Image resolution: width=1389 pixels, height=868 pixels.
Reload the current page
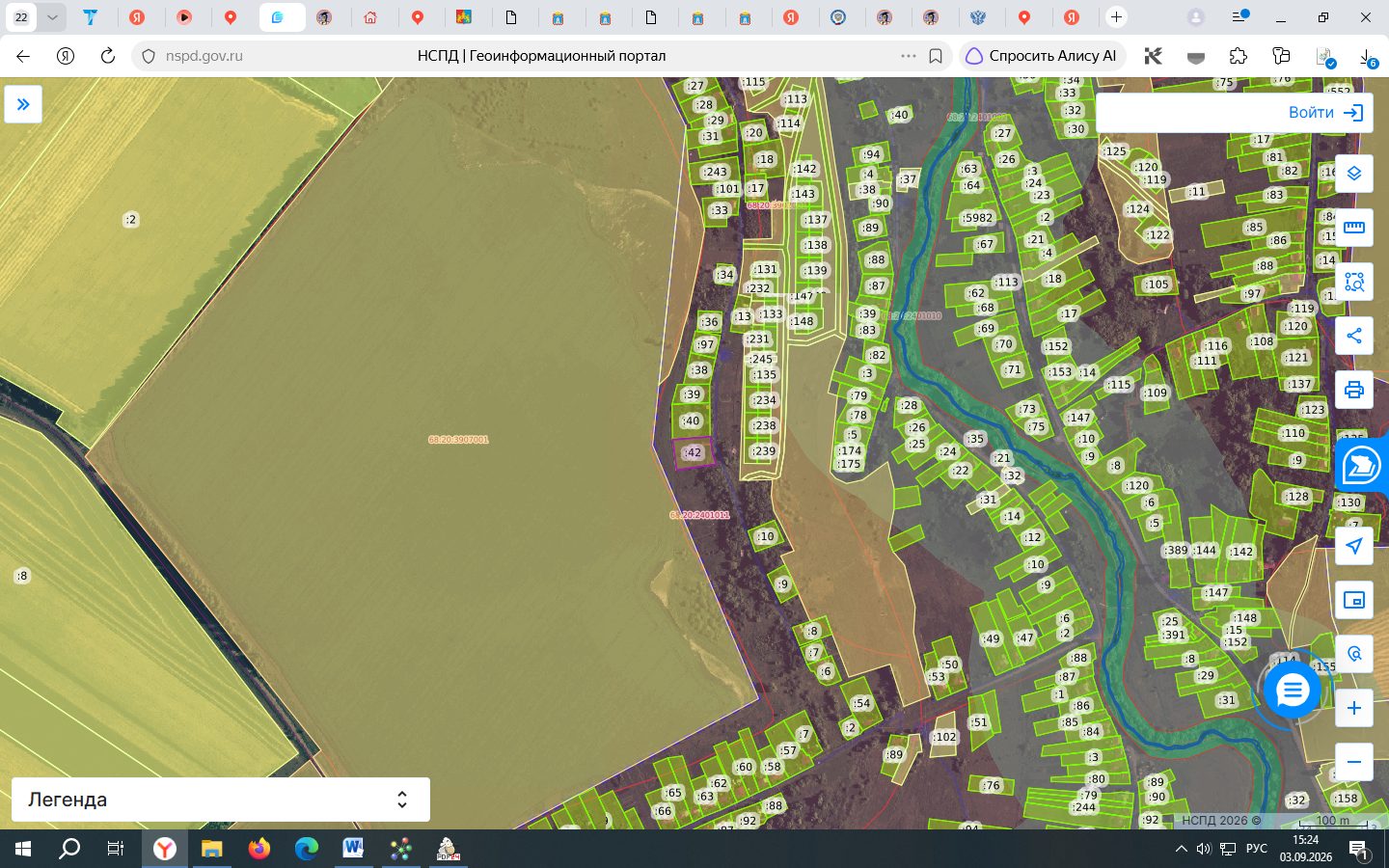[x=108, y=56]
